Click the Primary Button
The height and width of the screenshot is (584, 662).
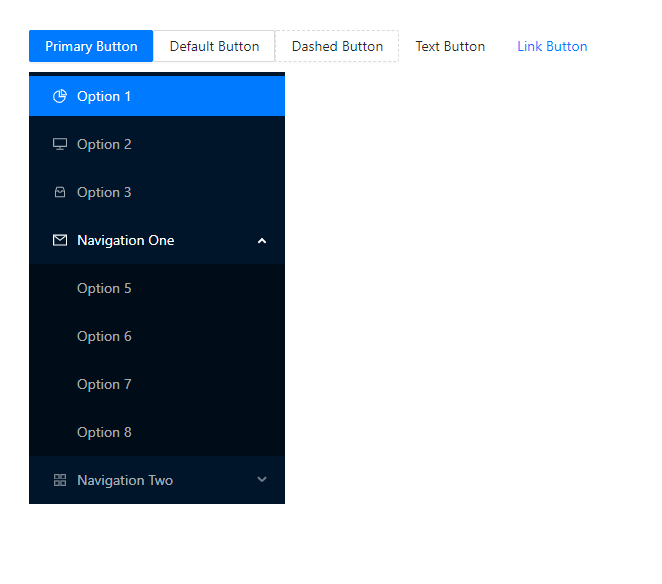click(91, 46)
